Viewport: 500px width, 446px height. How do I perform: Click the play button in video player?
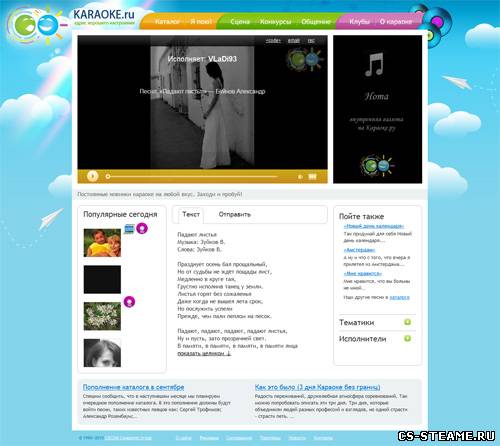pyautogui.click(x=92, y=176)
